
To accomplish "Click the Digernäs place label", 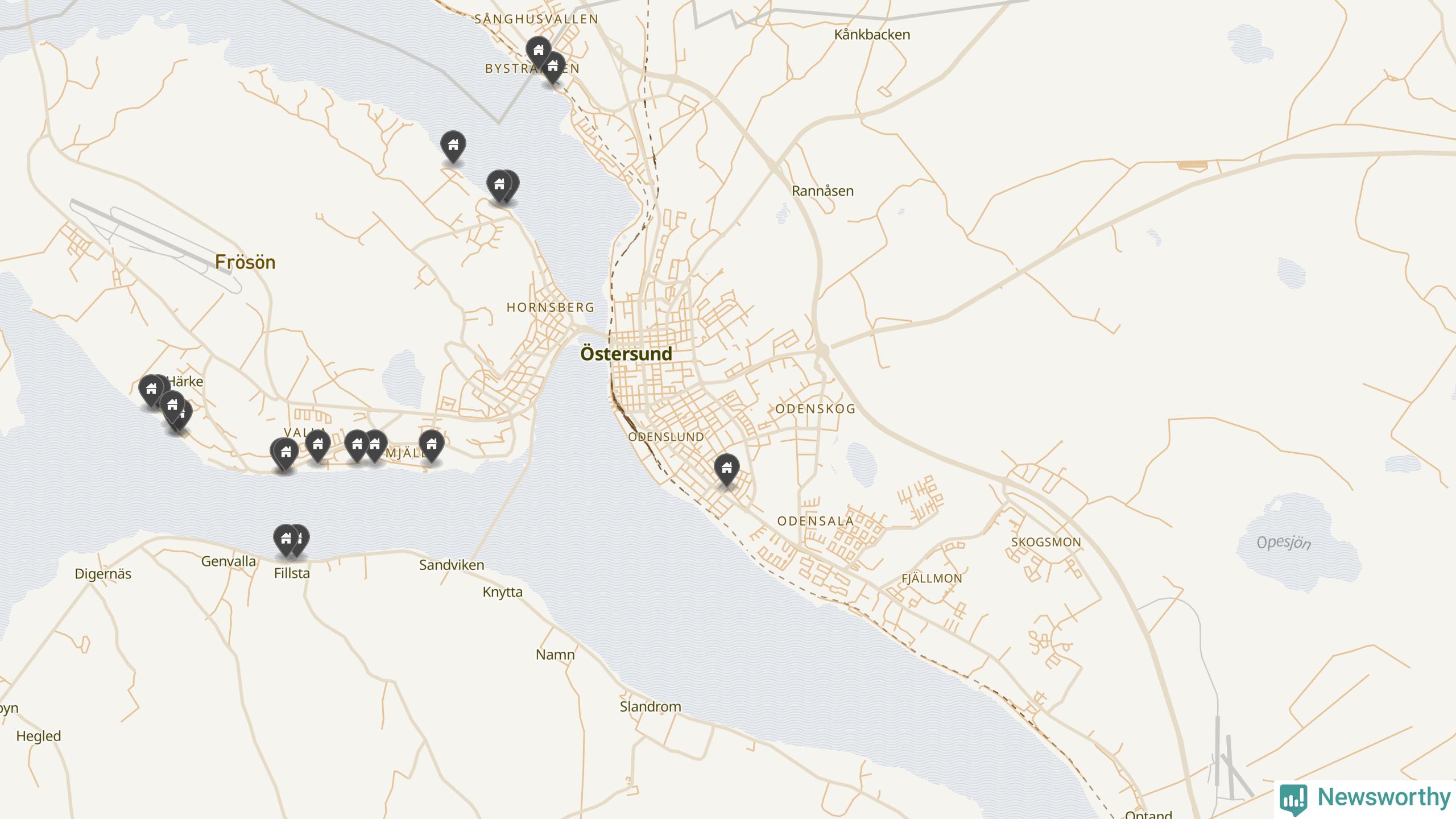I will coord(103,574).
